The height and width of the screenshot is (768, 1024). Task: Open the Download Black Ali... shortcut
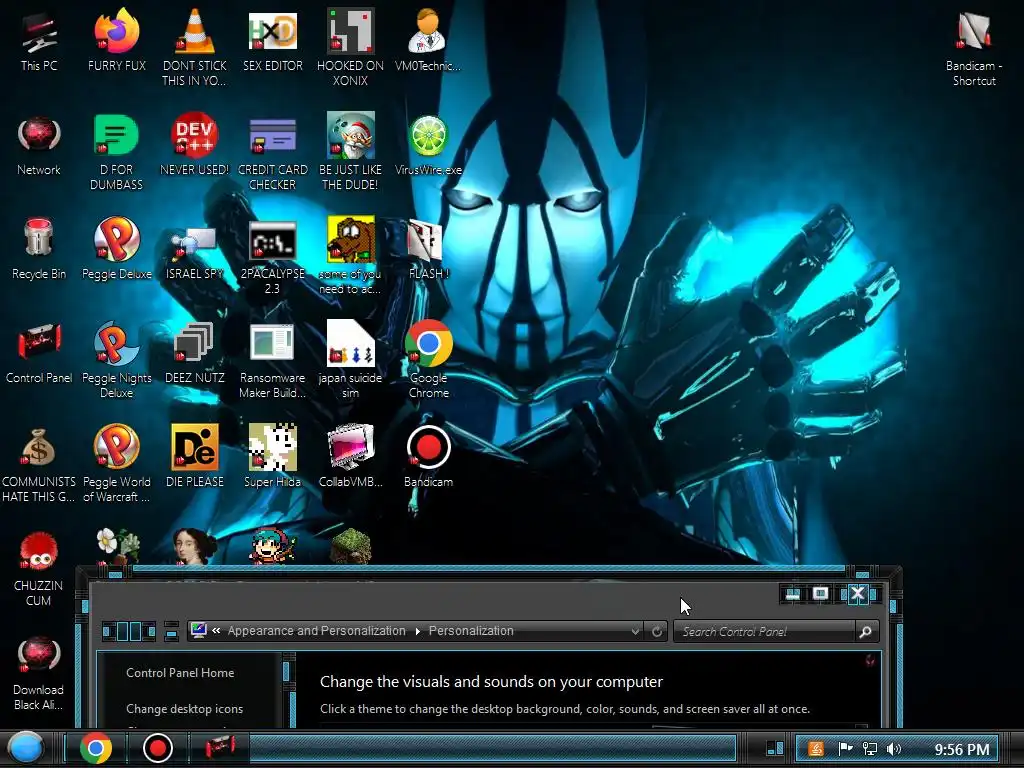(x=39, y=674)
